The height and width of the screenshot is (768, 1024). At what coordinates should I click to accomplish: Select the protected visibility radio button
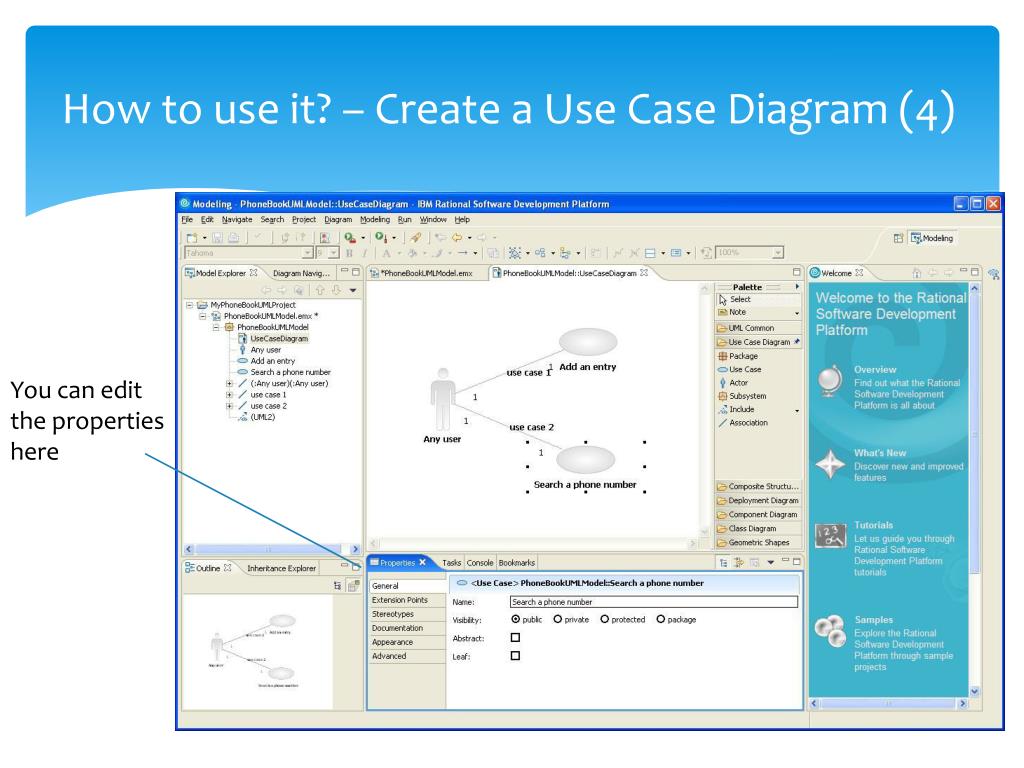click(x=605, y=619)
